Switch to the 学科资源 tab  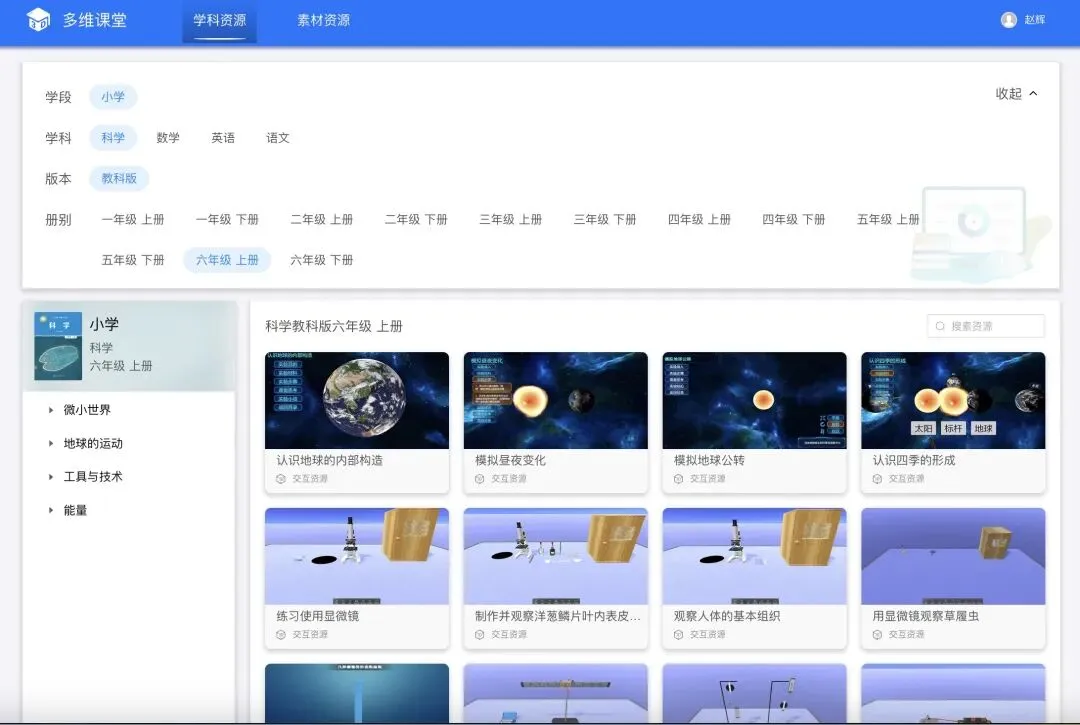tap(220, 21)
